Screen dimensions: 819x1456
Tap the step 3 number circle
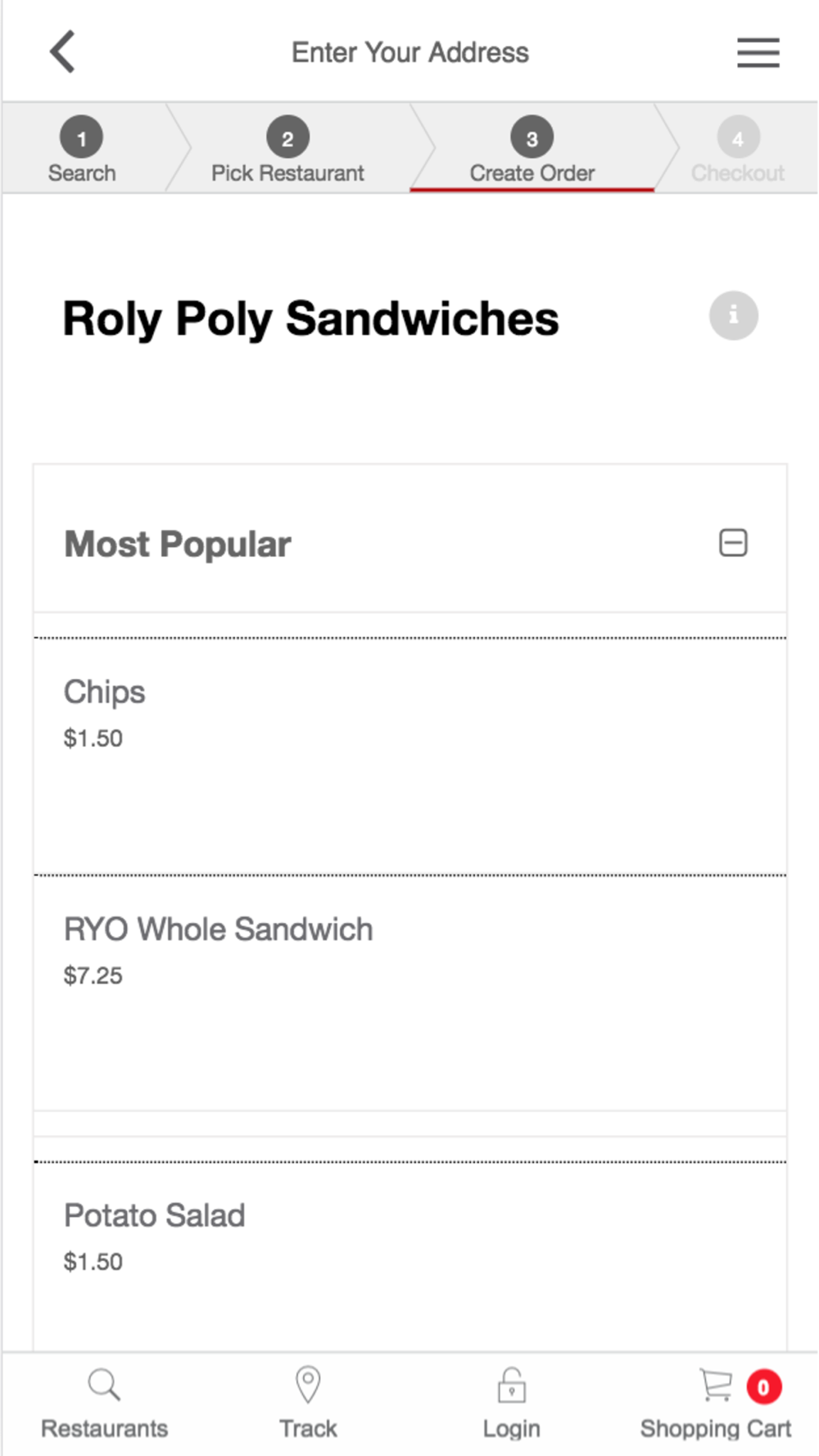532,138
